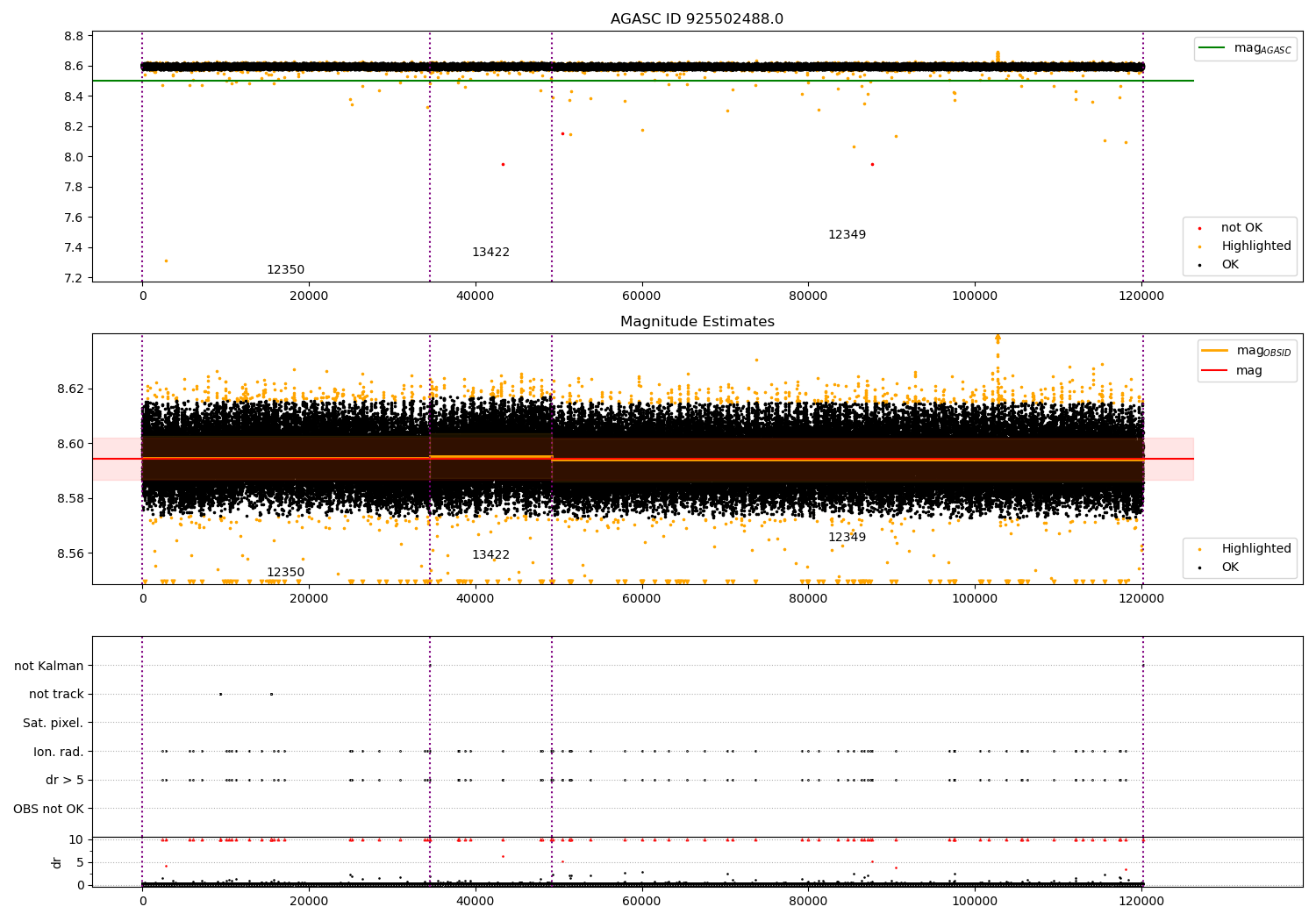This screenshot has width=1316, height=921.
Task: Click the 7.8 y-tick of top plot
Action: click(x=75, y=188)
